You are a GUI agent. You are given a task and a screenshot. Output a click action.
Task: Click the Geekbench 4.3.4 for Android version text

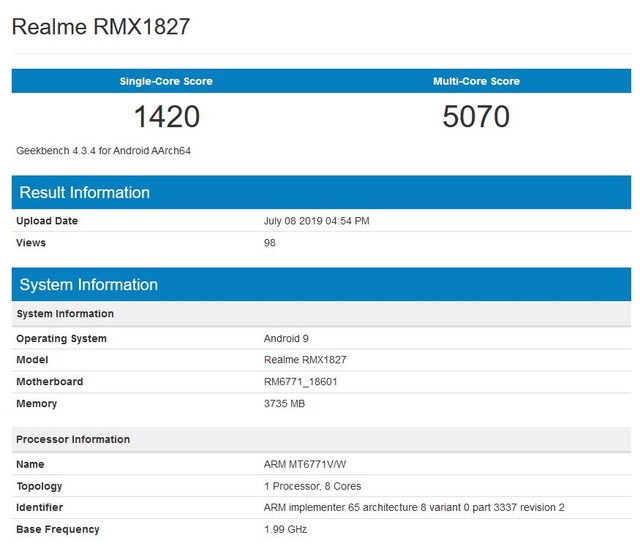(x=103, y=151)
